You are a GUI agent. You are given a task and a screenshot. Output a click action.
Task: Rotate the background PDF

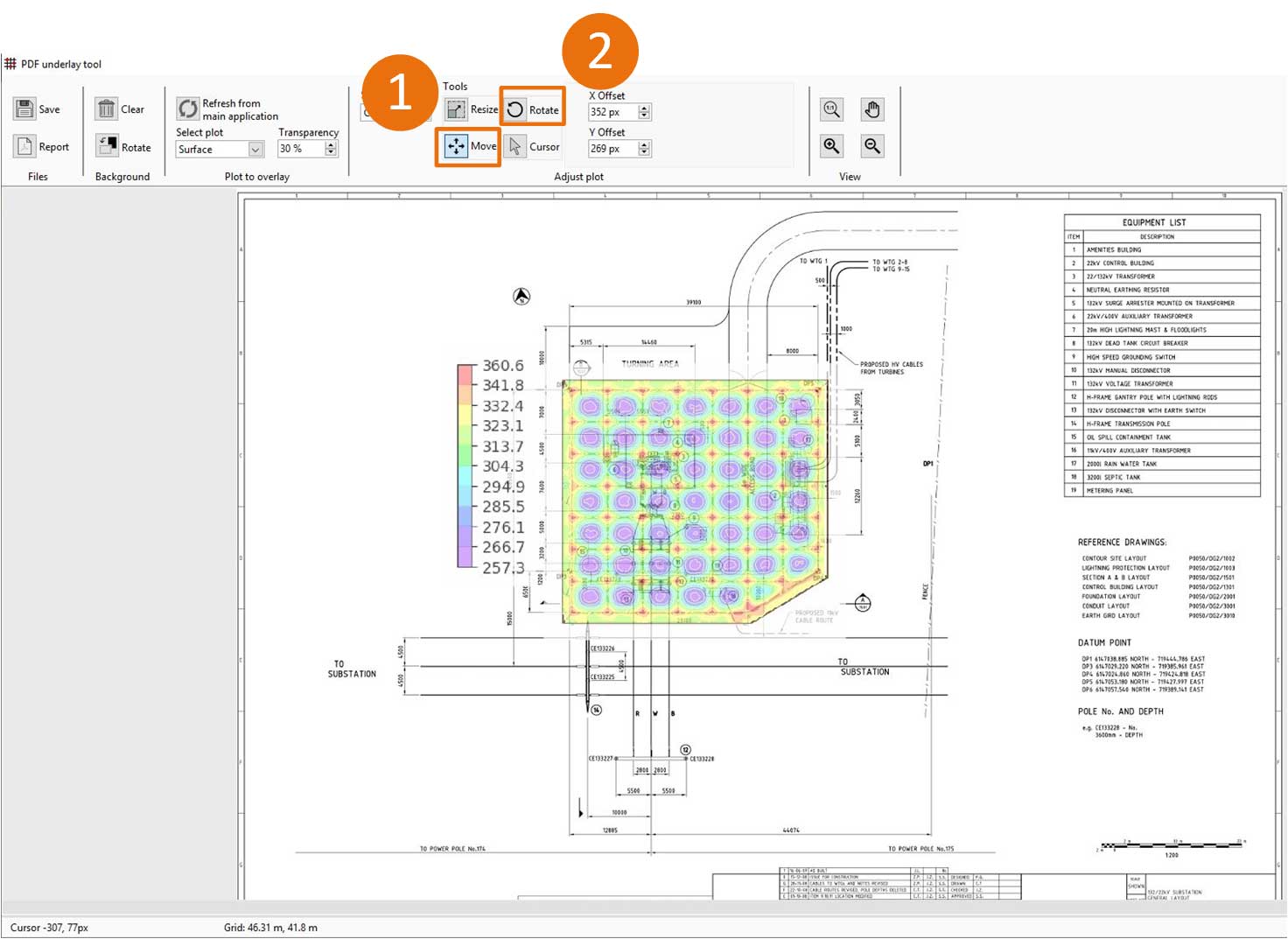123,145
